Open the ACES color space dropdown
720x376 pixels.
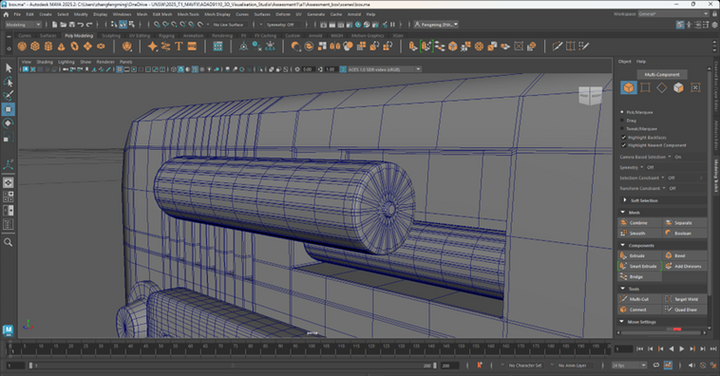pos(384,69)
